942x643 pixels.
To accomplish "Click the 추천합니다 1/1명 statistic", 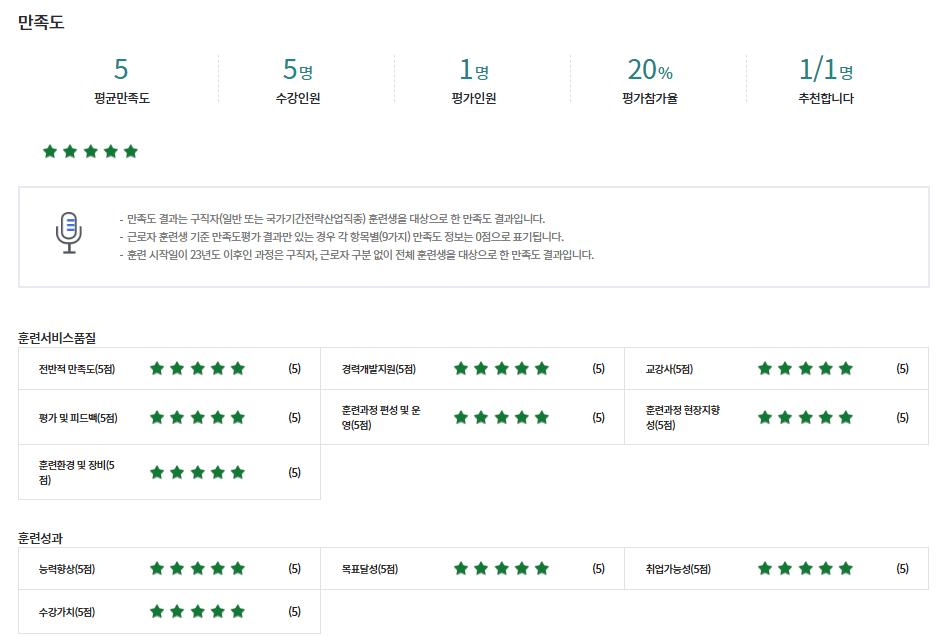I will pyautogui.click(x=826, y=70).
